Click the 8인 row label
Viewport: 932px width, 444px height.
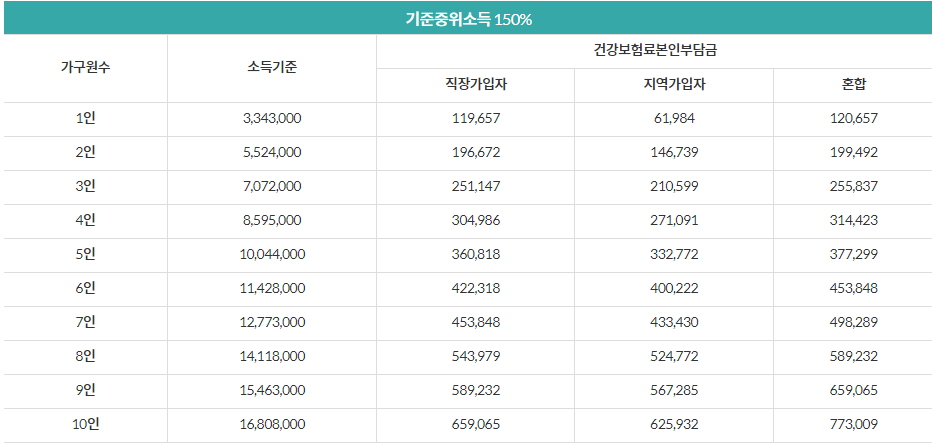point(86,355)
